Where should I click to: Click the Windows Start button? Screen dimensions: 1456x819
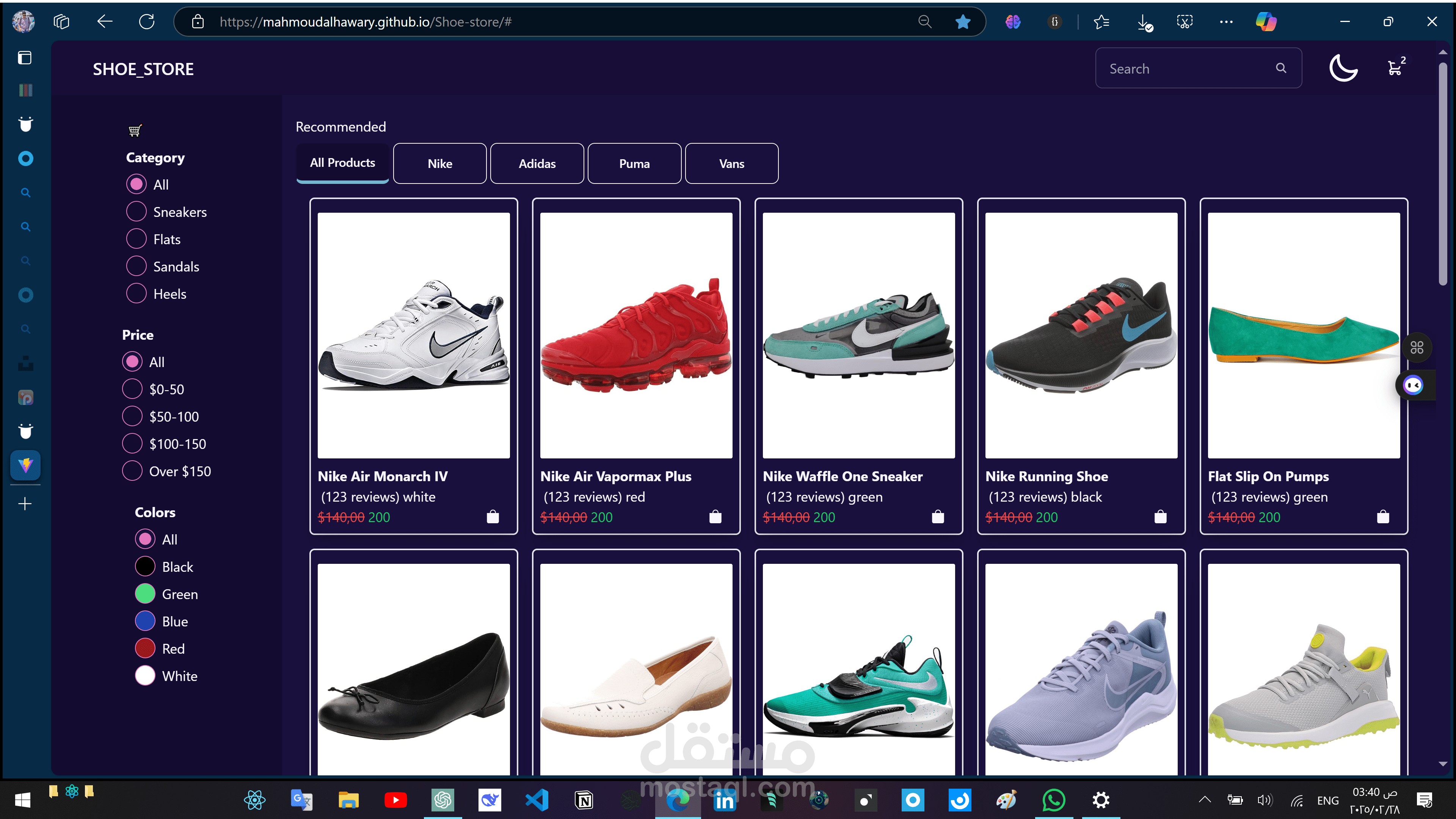pos(23,800)
